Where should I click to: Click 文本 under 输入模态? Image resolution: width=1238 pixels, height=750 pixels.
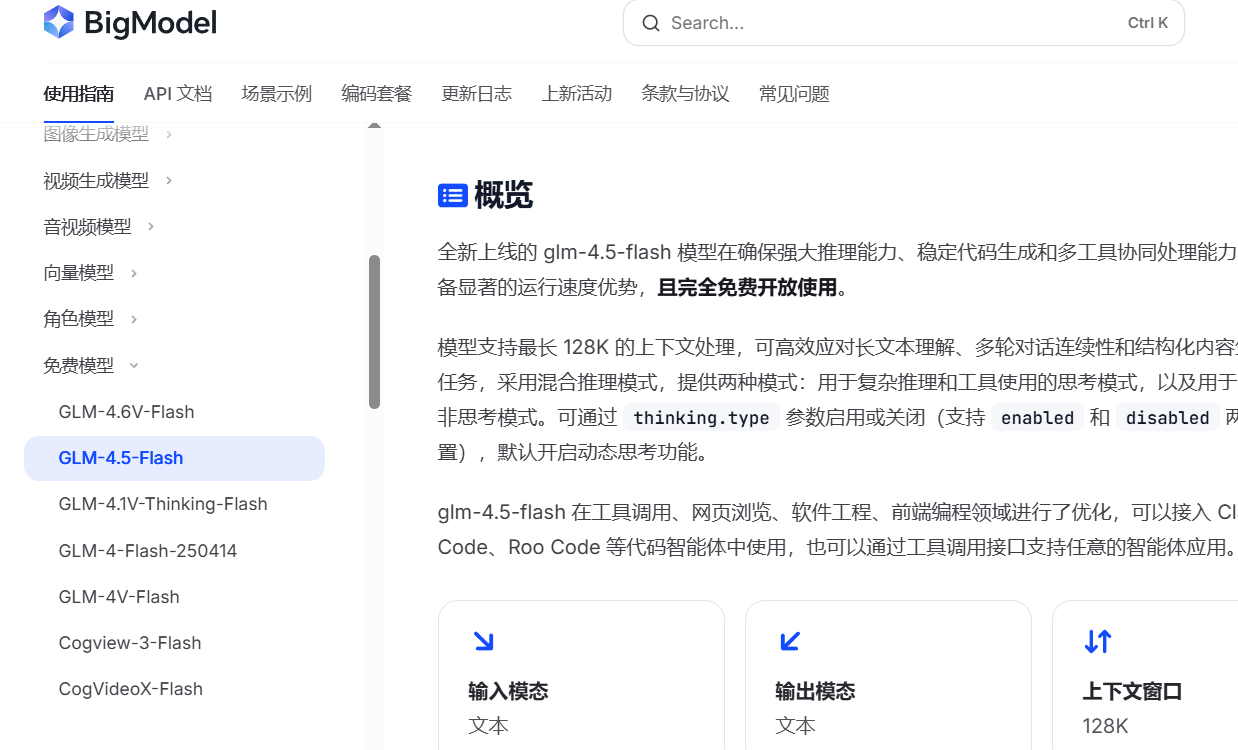(x=488, y=726)
